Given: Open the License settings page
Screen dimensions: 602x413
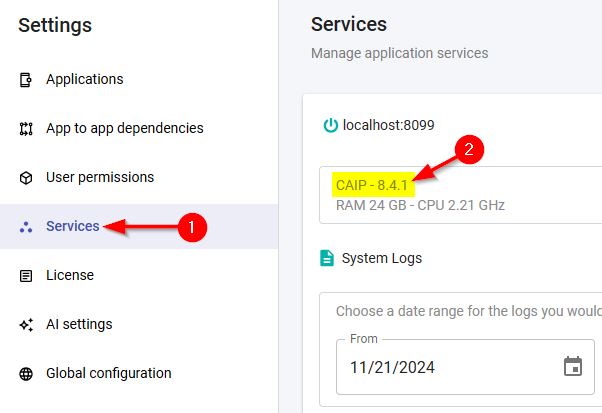Looking at the screenshot, I should pyautogui.click(x=70, y=275).
